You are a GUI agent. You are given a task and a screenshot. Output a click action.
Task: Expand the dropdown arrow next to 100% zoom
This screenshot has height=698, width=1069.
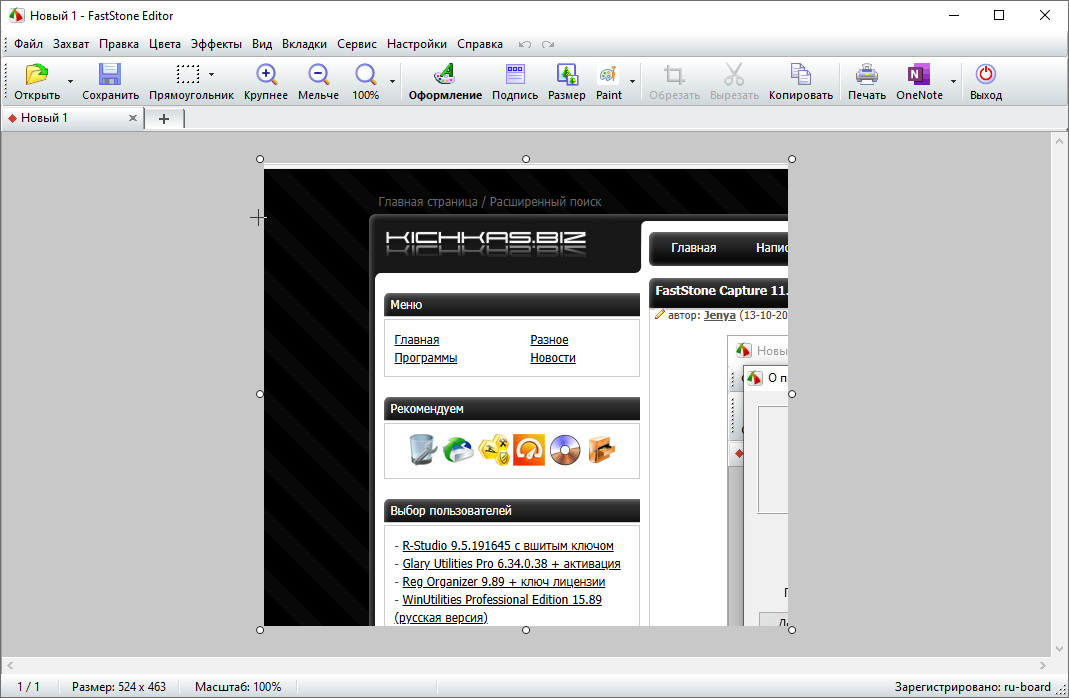coord(392,81)
